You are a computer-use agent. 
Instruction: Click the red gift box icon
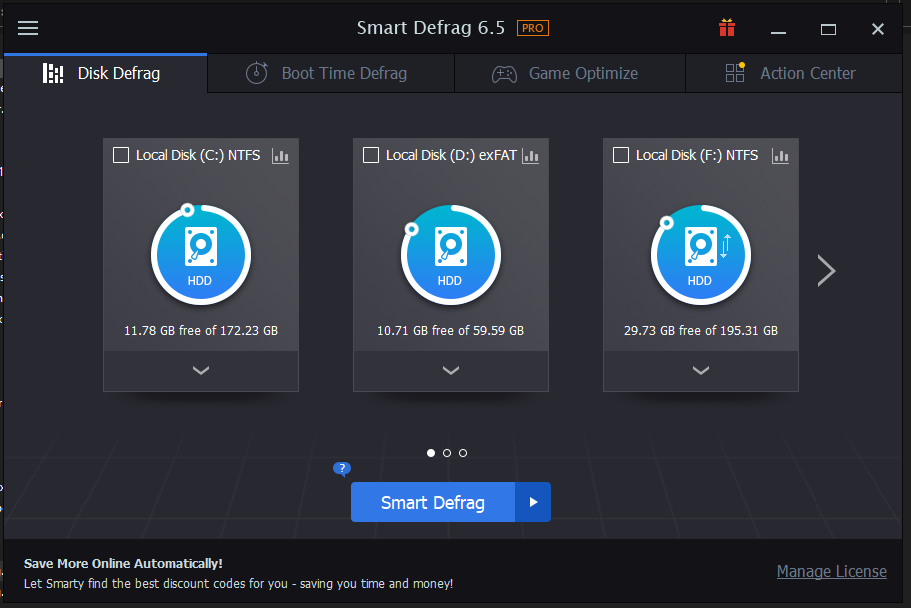click(727, 27)
